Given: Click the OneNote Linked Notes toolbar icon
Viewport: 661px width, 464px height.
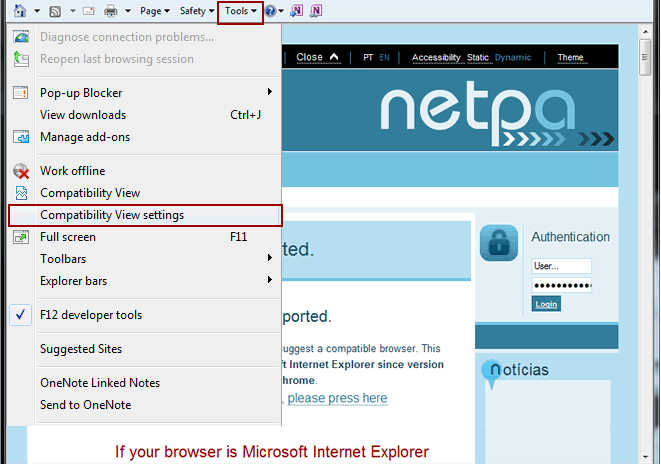Looking at the screenshot, I should 316,11.
